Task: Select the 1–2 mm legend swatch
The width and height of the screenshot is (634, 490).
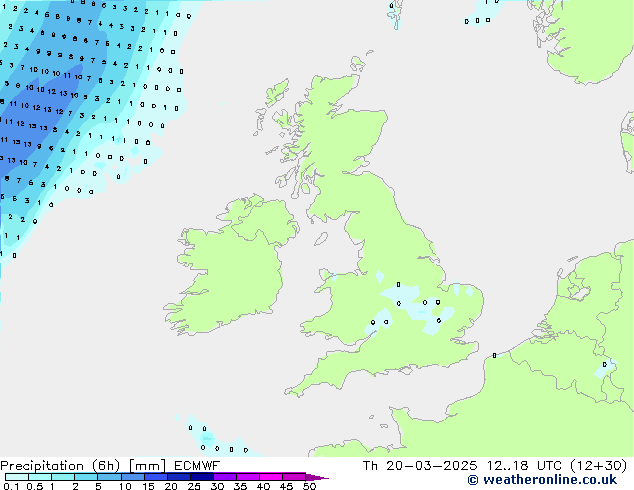Action: click(63, 477)
